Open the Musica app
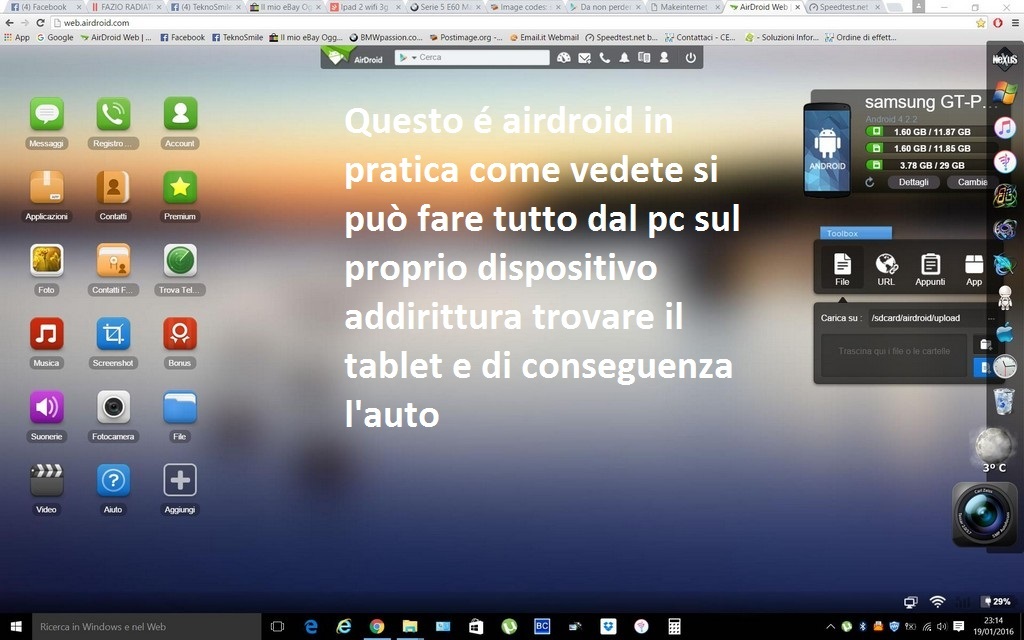 (46, 334)
